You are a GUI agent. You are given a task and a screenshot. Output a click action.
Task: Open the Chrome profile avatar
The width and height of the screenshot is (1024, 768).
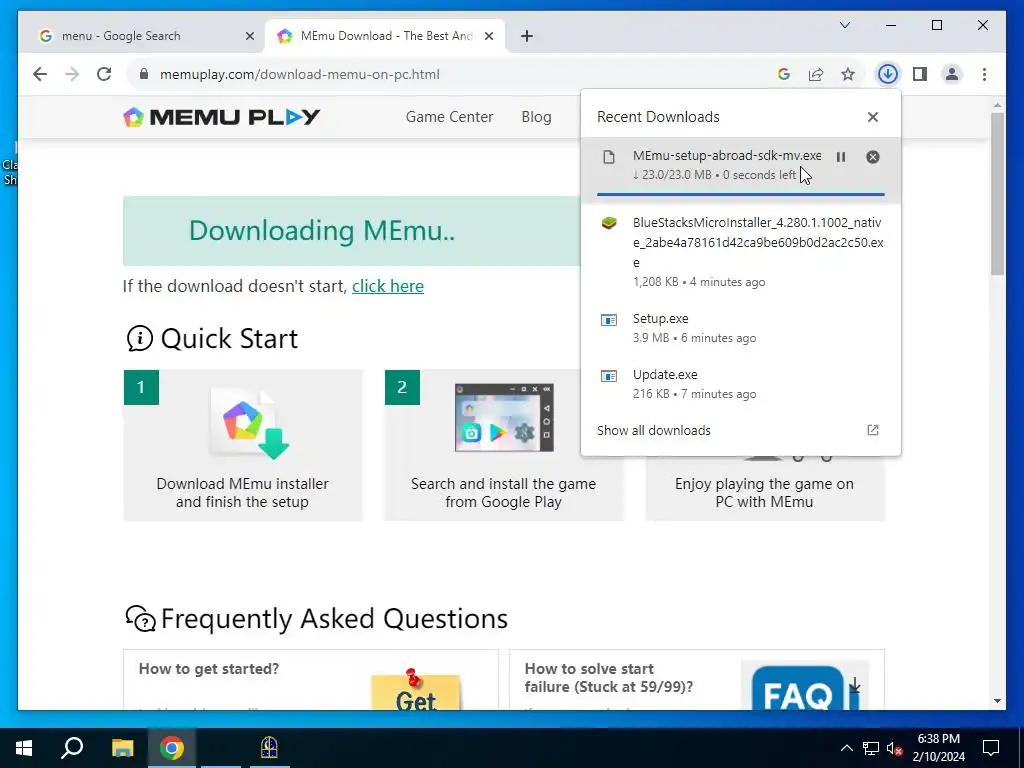point(952,74)
